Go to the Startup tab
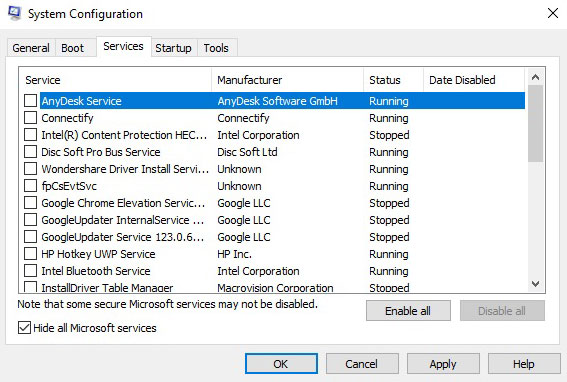Image resolution: width=567 pixels, height=382 pixels. [173, 48]
